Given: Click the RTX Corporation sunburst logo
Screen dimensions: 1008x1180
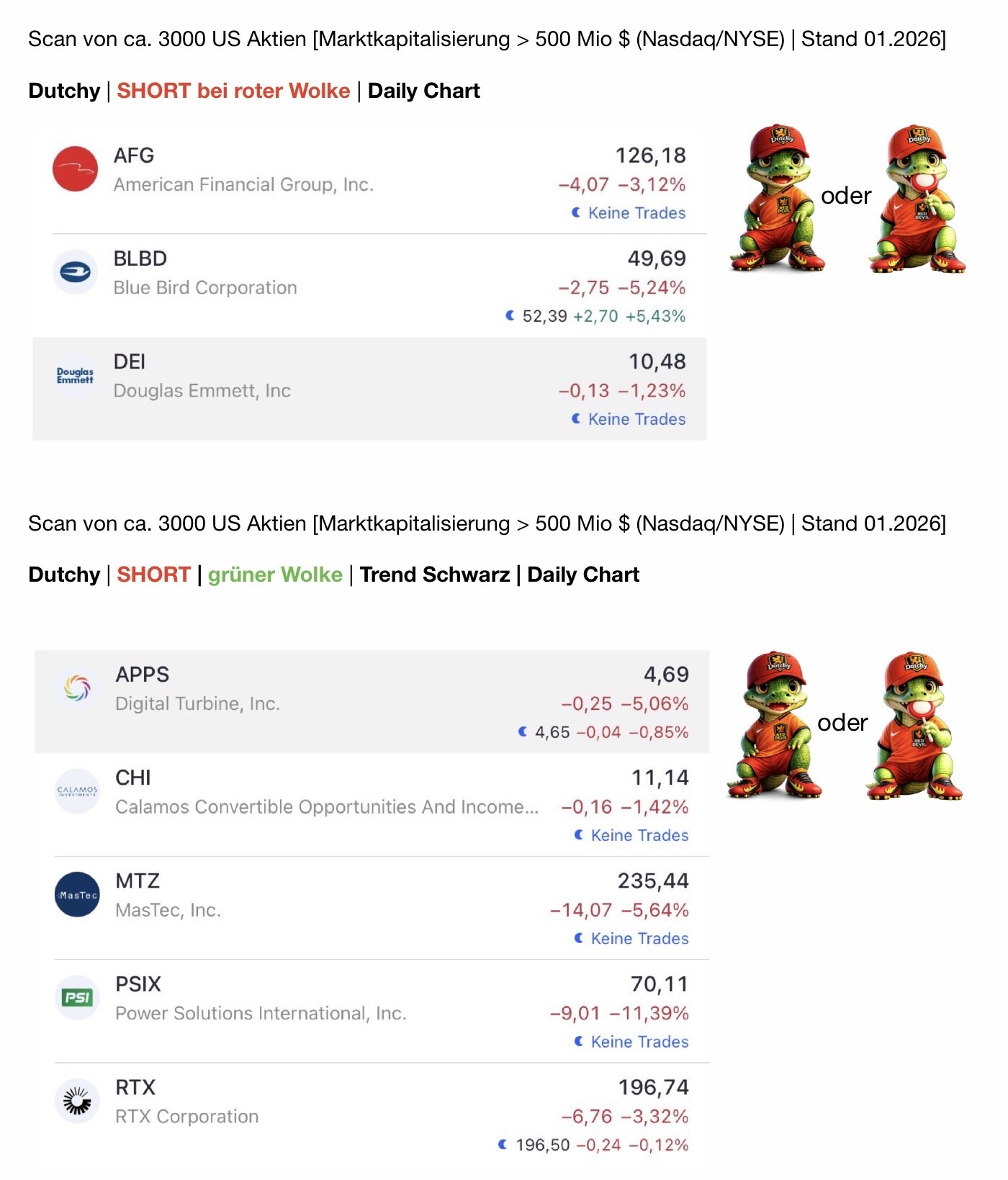Looking at the screenshot, I should click(x=77, y=1101).
